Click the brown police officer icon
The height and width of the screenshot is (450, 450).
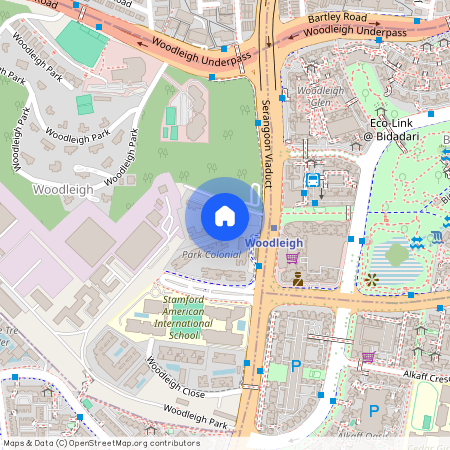pos(298,279)
